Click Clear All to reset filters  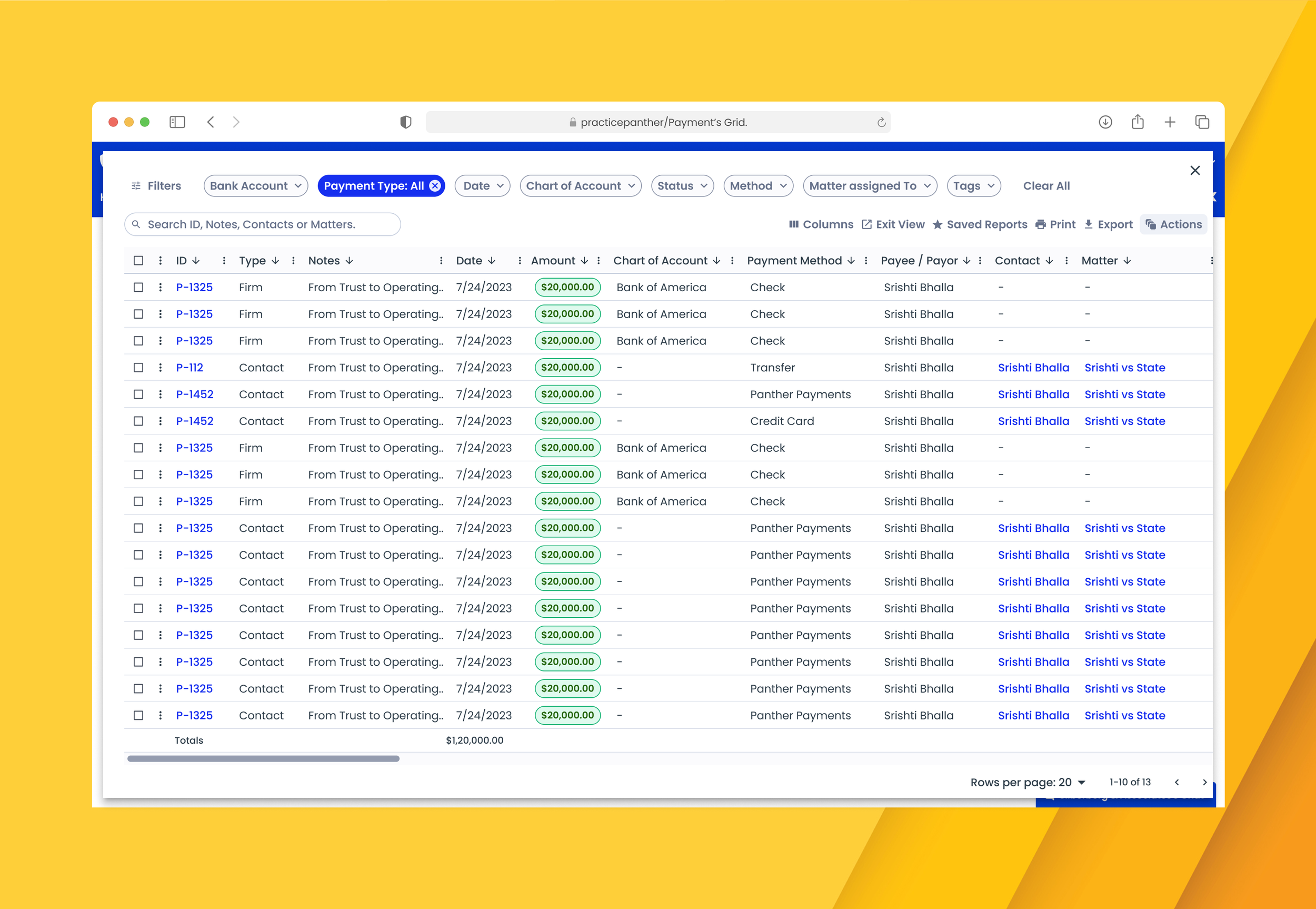point(1046,186)
